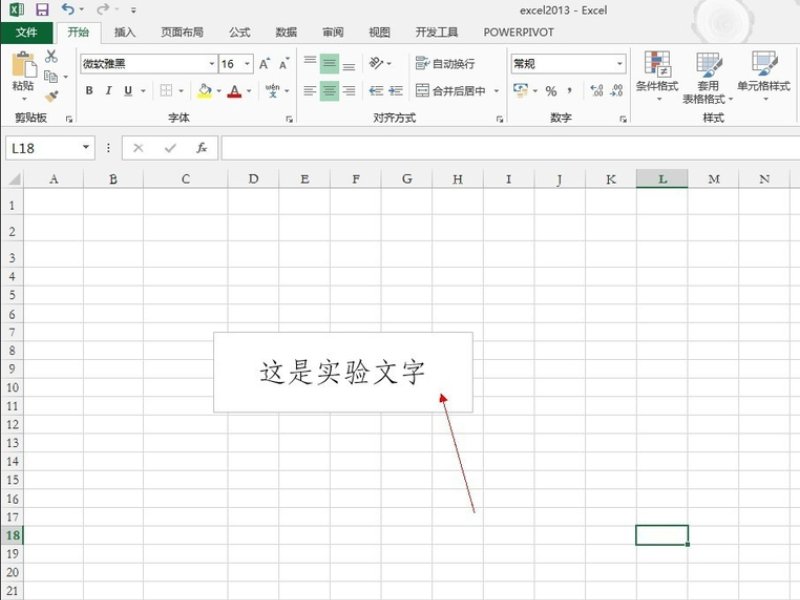Viewport: 800px width, 600px height.
Task: Open the font color picker arrow
Action: (x=246, y=91)
